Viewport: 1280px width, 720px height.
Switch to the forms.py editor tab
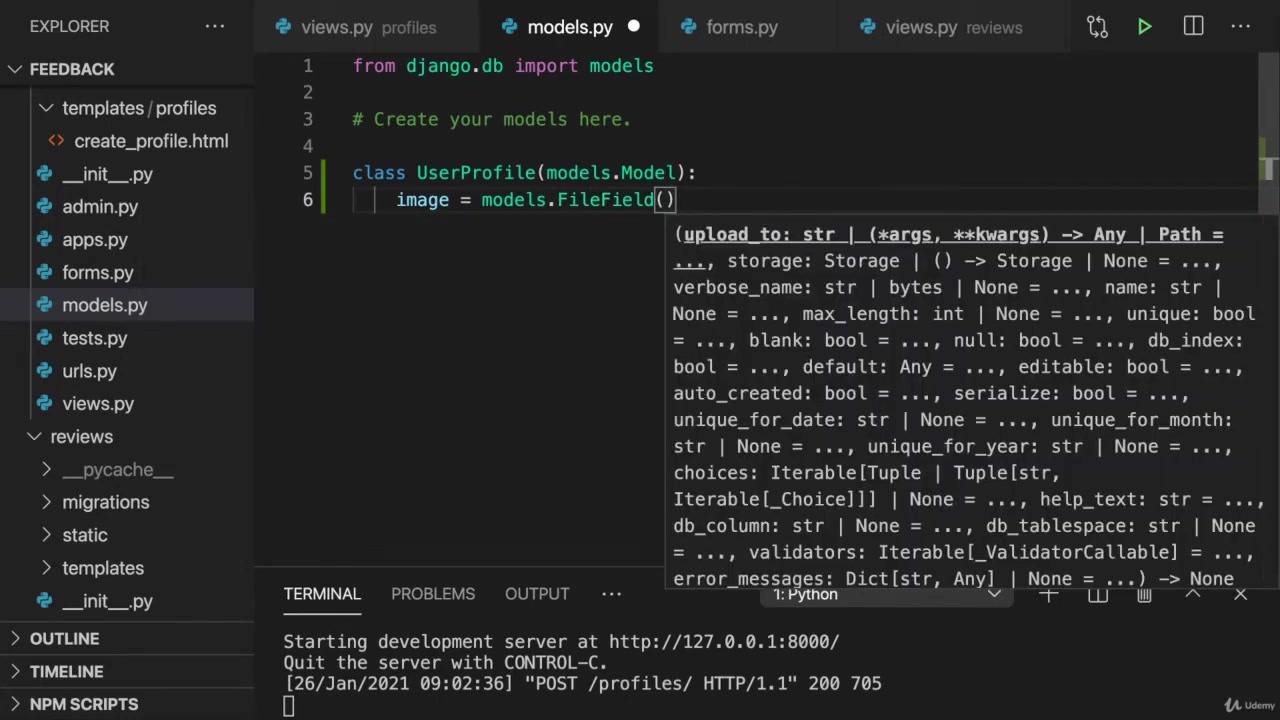pyautogui.click(x=741, y=27)
